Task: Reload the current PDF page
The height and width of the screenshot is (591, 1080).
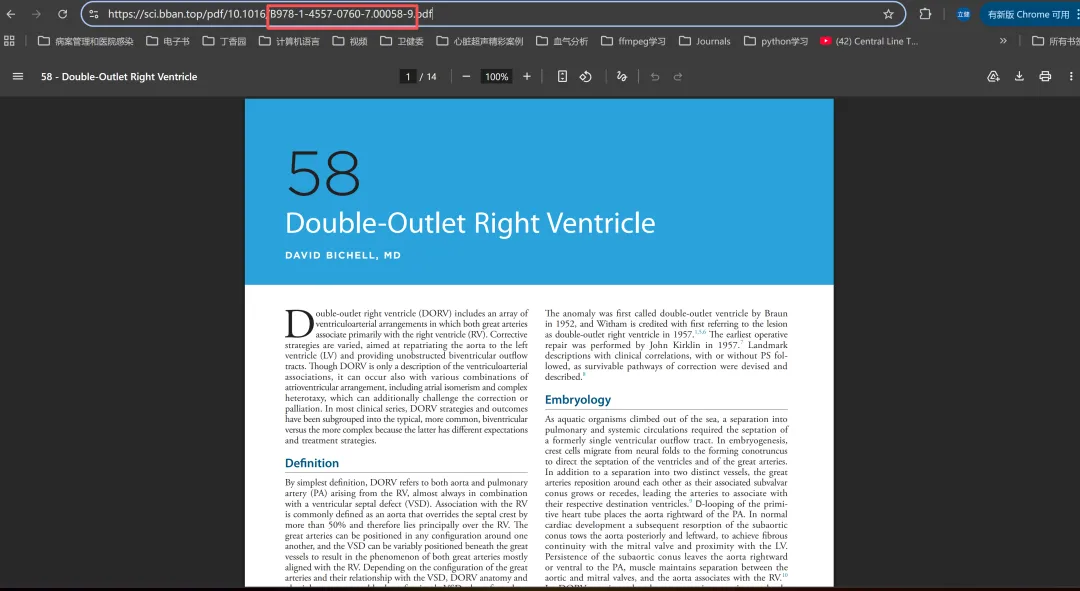Action: coord(63,14)
